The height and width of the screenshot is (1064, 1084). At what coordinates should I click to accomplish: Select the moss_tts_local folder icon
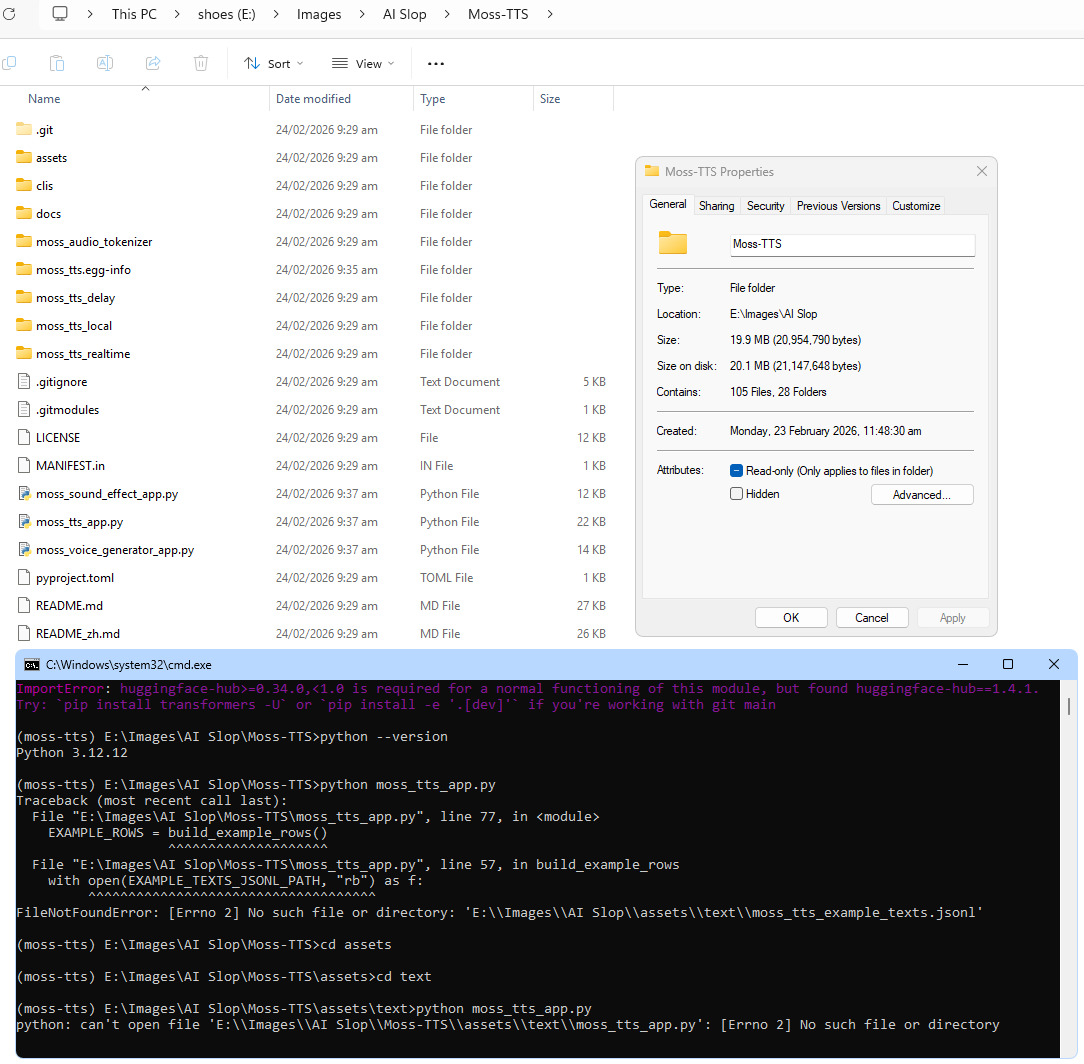click(24, 325)
